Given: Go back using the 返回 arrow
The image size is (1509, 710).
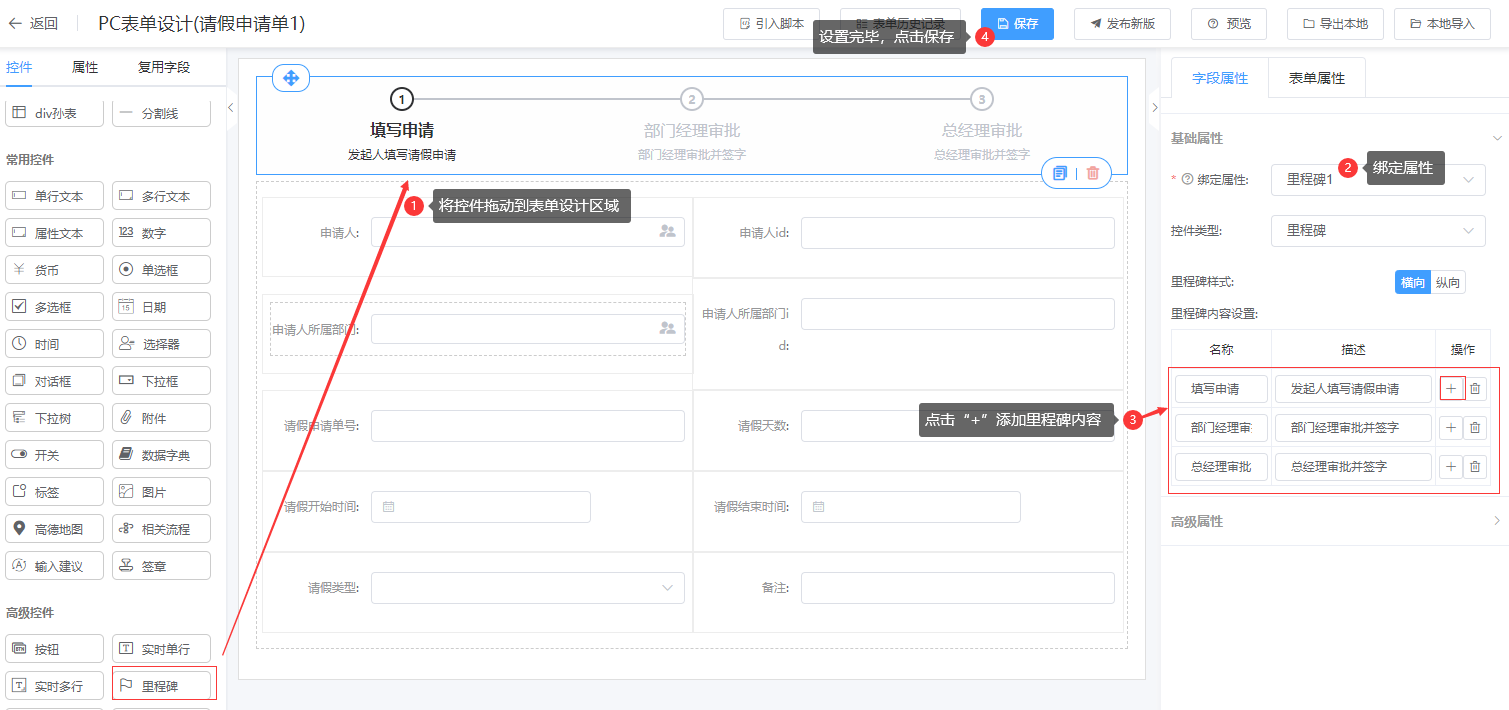Looking at the screenshot, I should click(33, 24).
